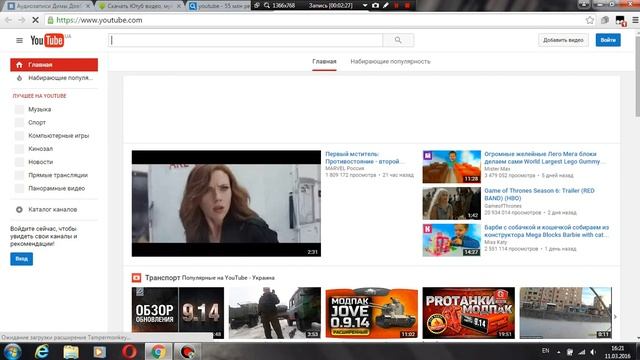Open the Барби Mega Blocks video thumbnail

click(451, 240)
